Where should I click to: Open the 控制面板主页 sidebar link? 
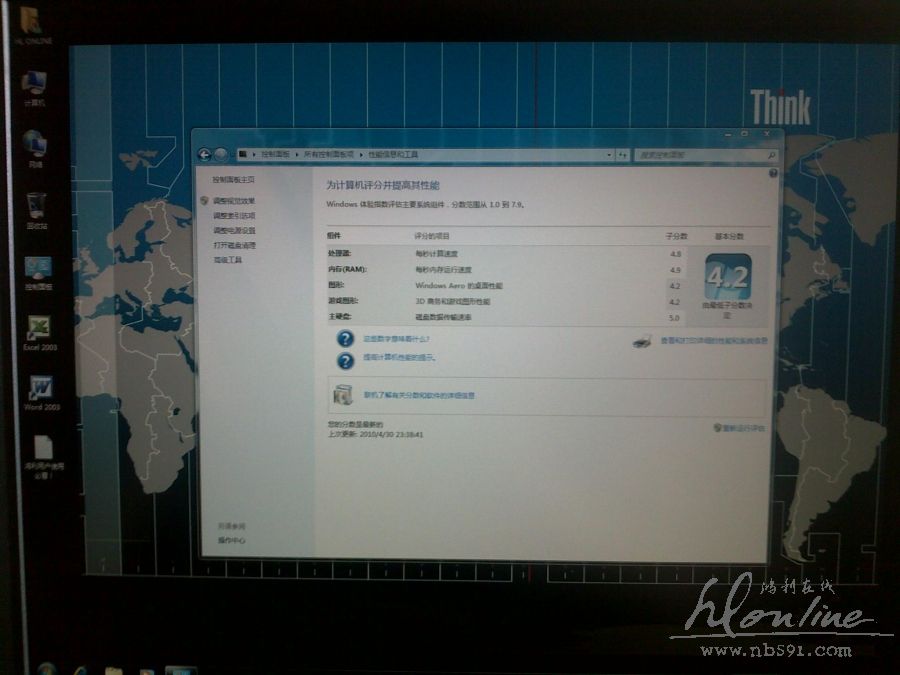pos(233,180)
